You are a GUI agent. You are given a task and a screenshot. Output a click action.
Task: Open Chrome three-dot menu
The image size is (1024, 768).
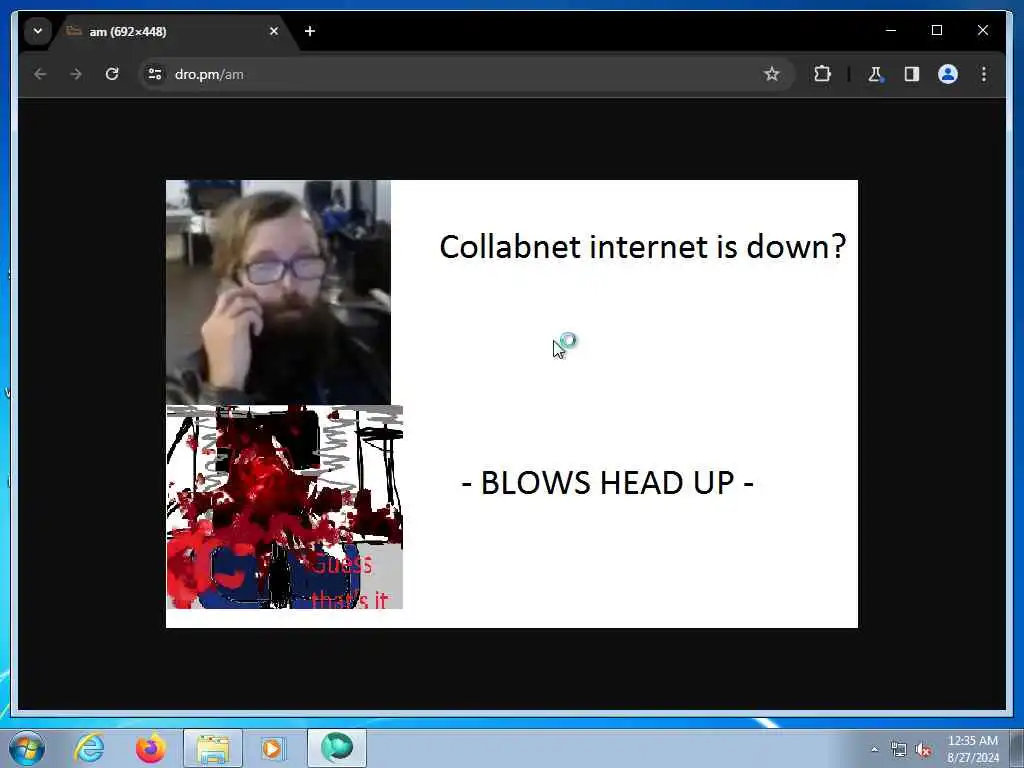tap(984, 74)
